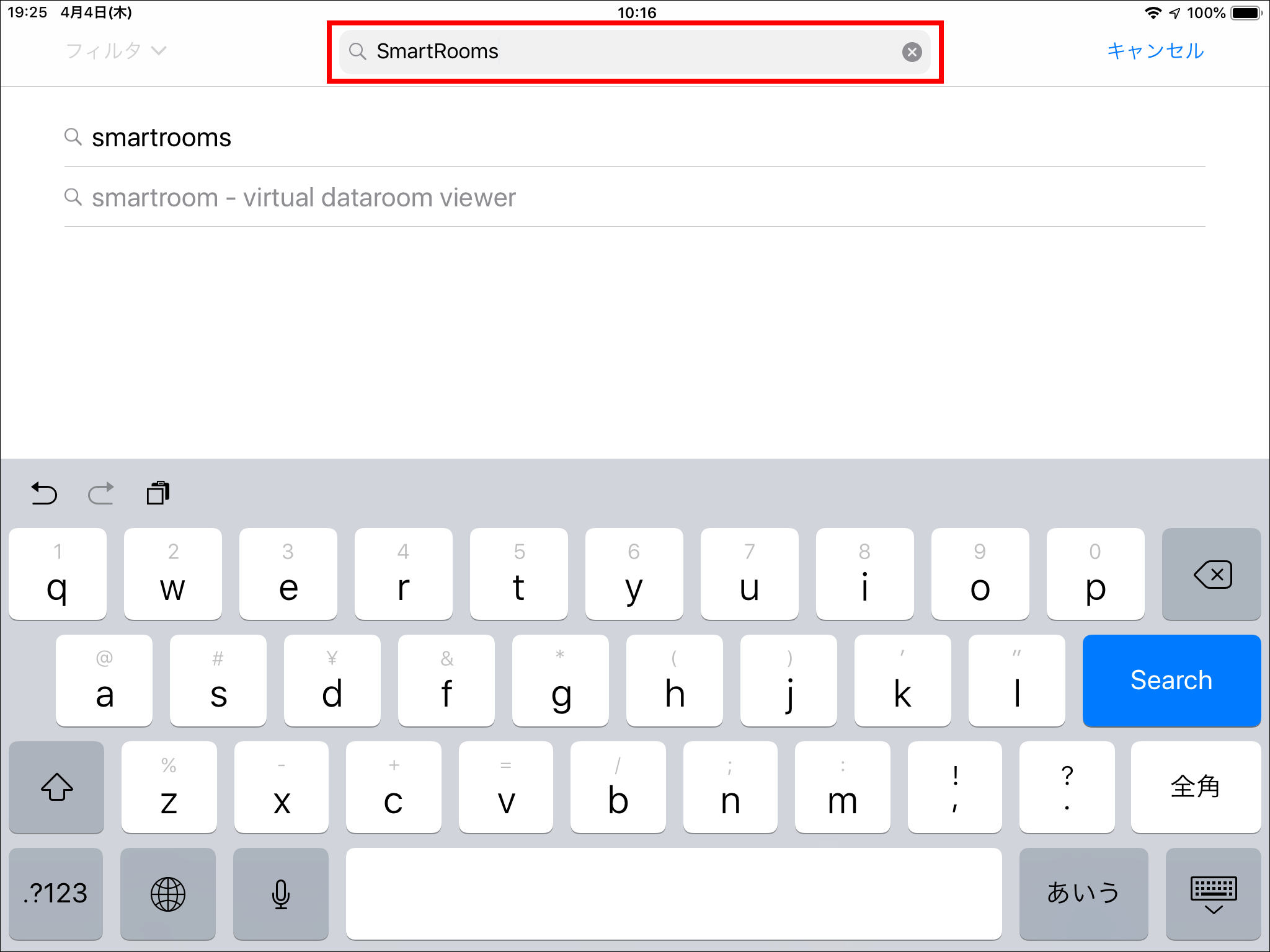Choose smartroom - virtual dataroom viewer suggestion
This screenshot has height=952, width=1270.
tap(303, 198)
